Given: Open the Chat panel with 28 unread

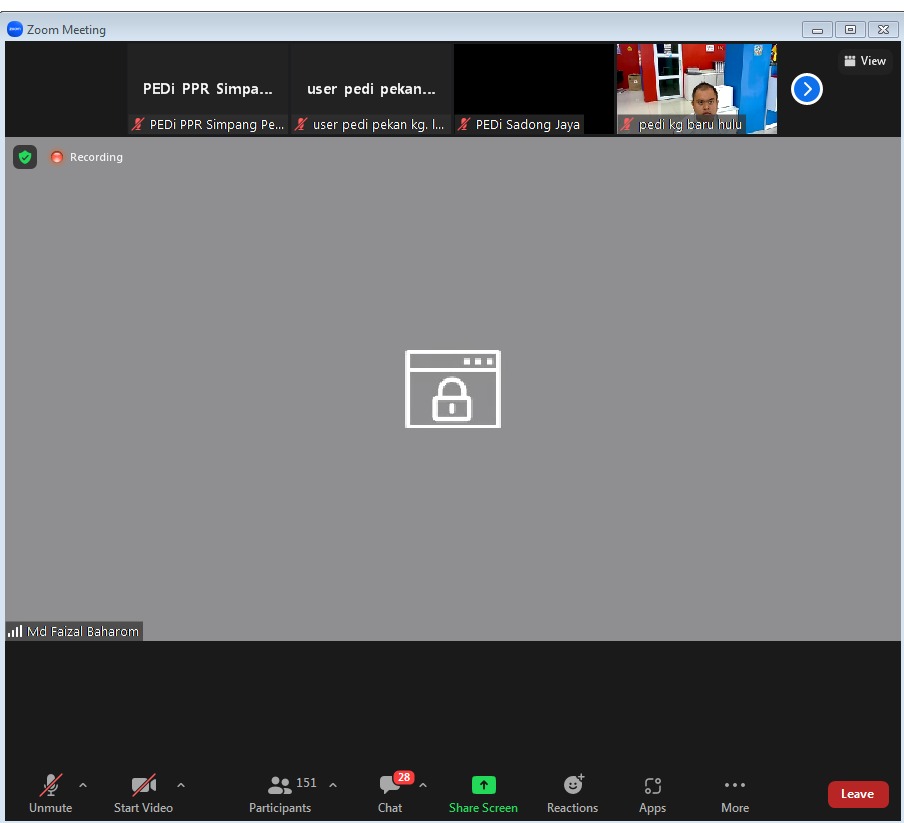Looking at the screenshot, I should [x=390, y=794].
